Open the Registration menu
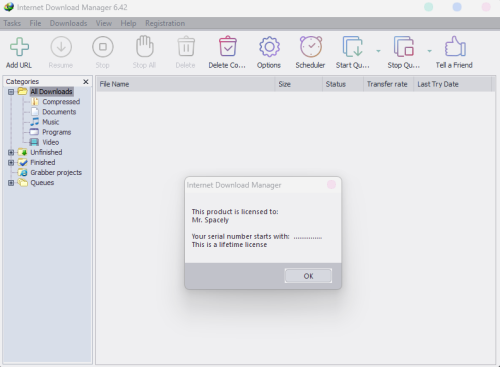 [x=165, y=23]
